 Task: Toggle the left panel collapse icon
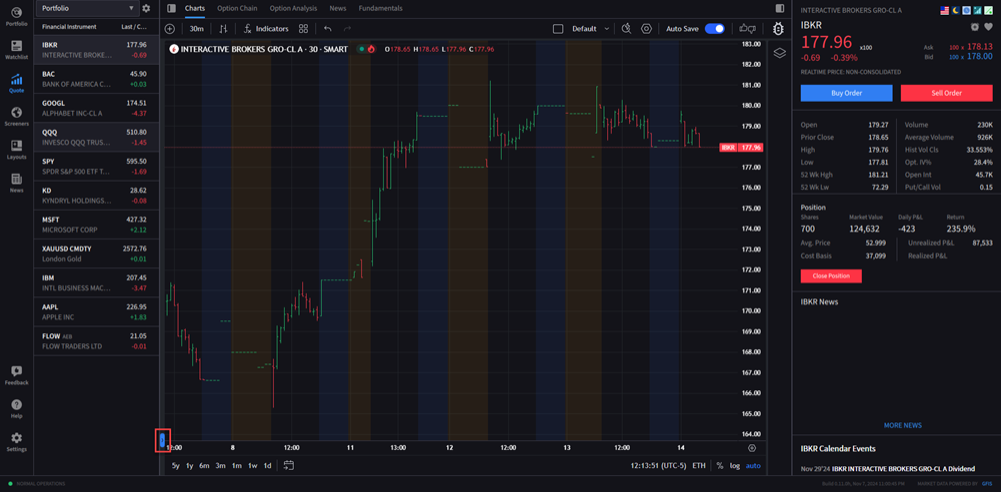(170, 8)
